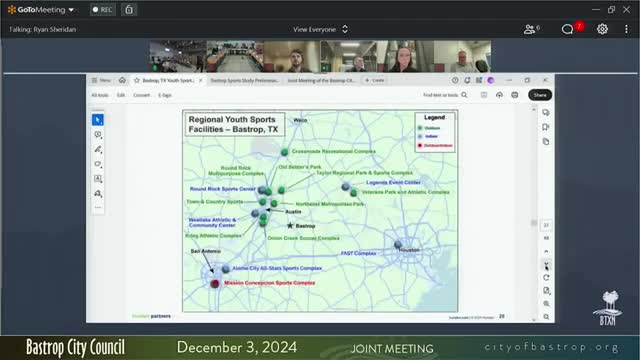Open the GoToMeeting more options menu
Screen dimensions: 640x360
point(626,29)
